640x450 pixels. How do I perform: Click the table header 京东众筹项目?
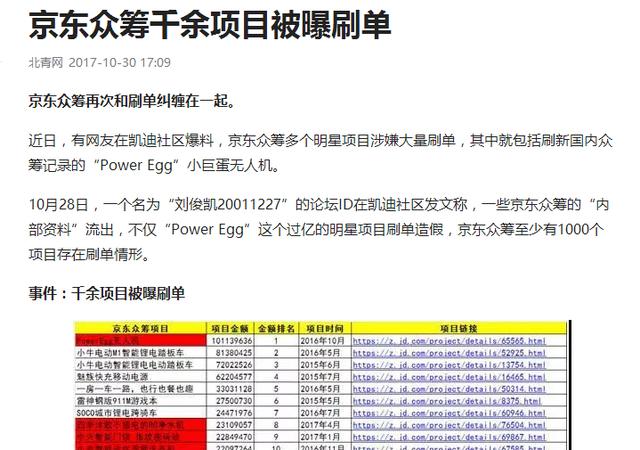[x=140, y=328]
